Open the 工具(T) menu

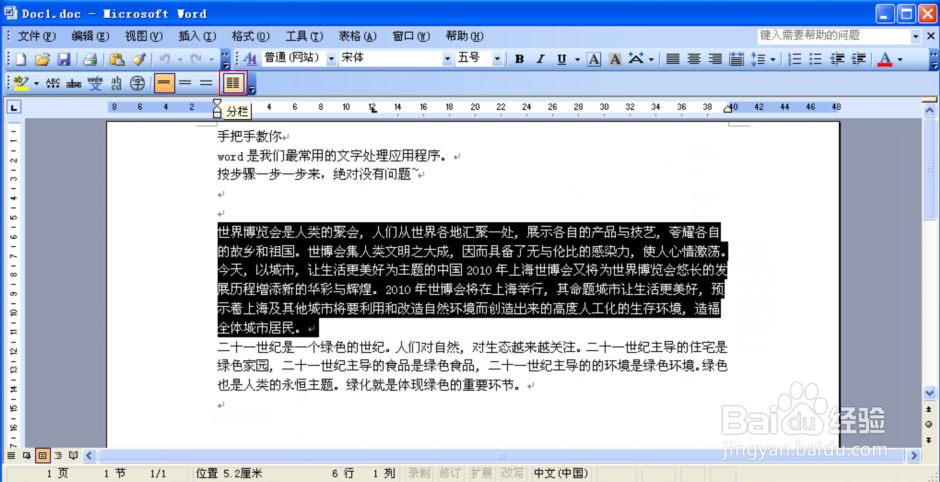click(305, 36)
